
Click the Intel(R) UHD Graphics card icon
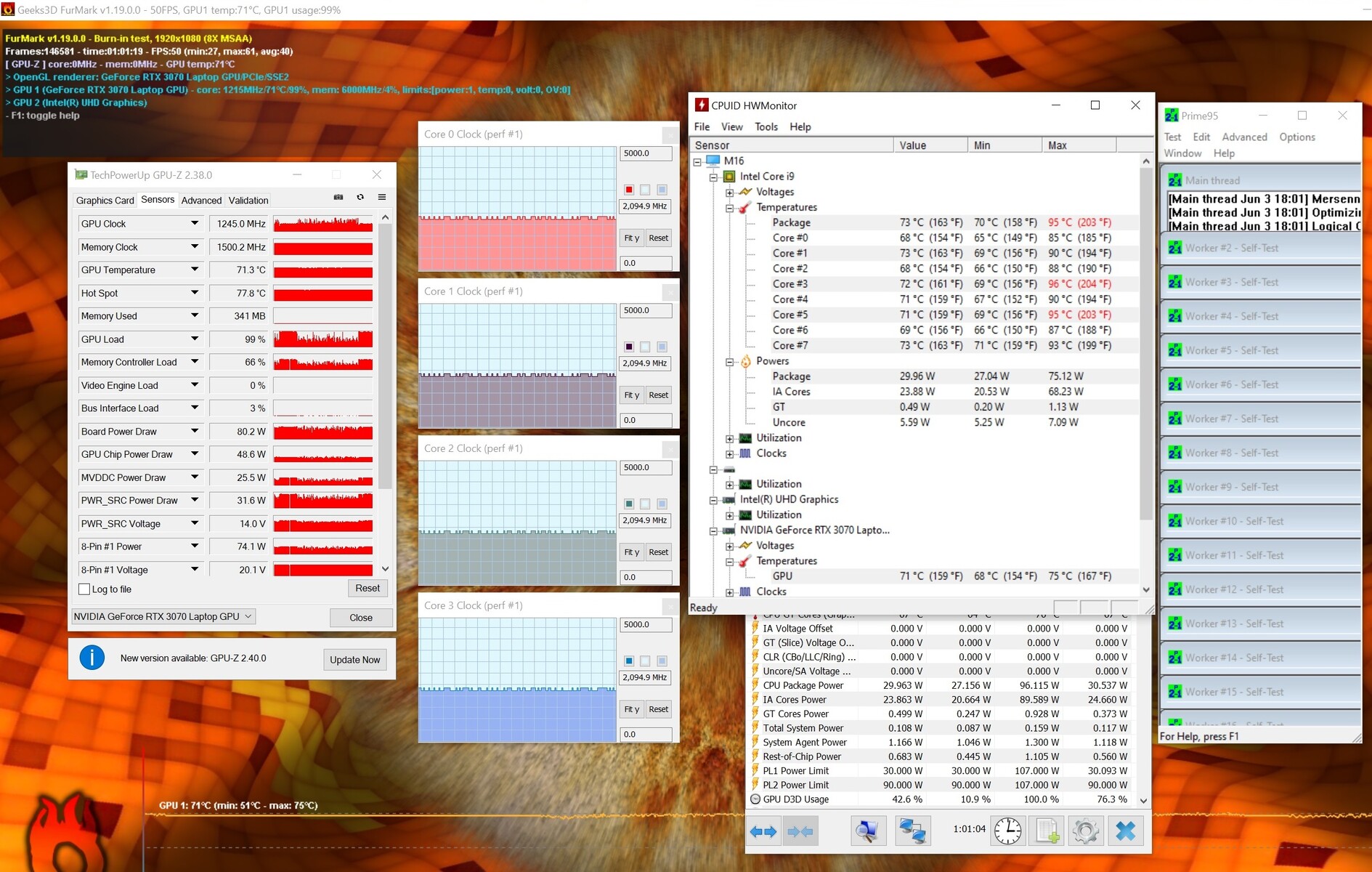[x=729, y=500]
